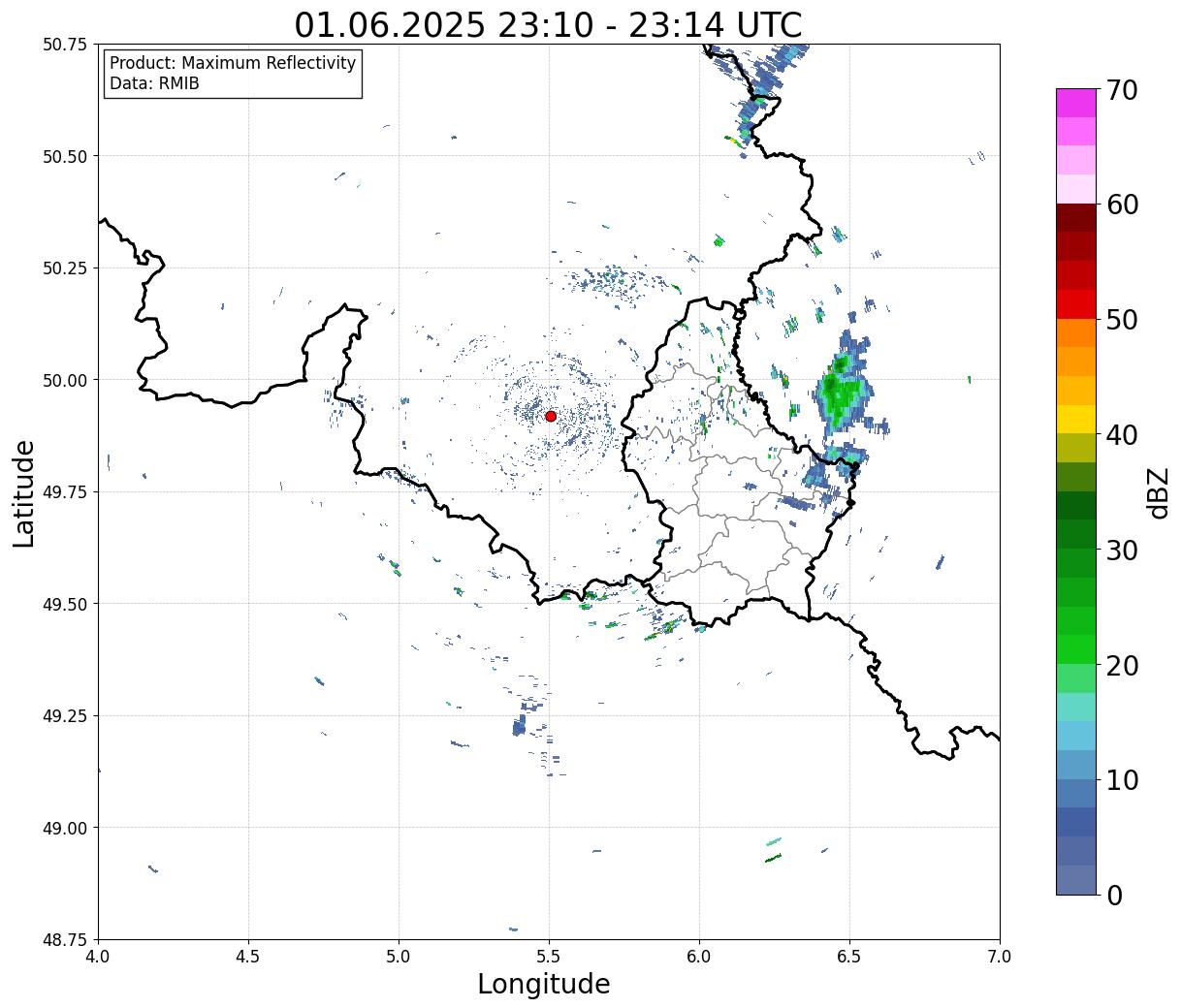Click colorbar tick label 70
Image resolution: width=1182 pixels, height=1008 pixels.
[x=1121, y=90]
